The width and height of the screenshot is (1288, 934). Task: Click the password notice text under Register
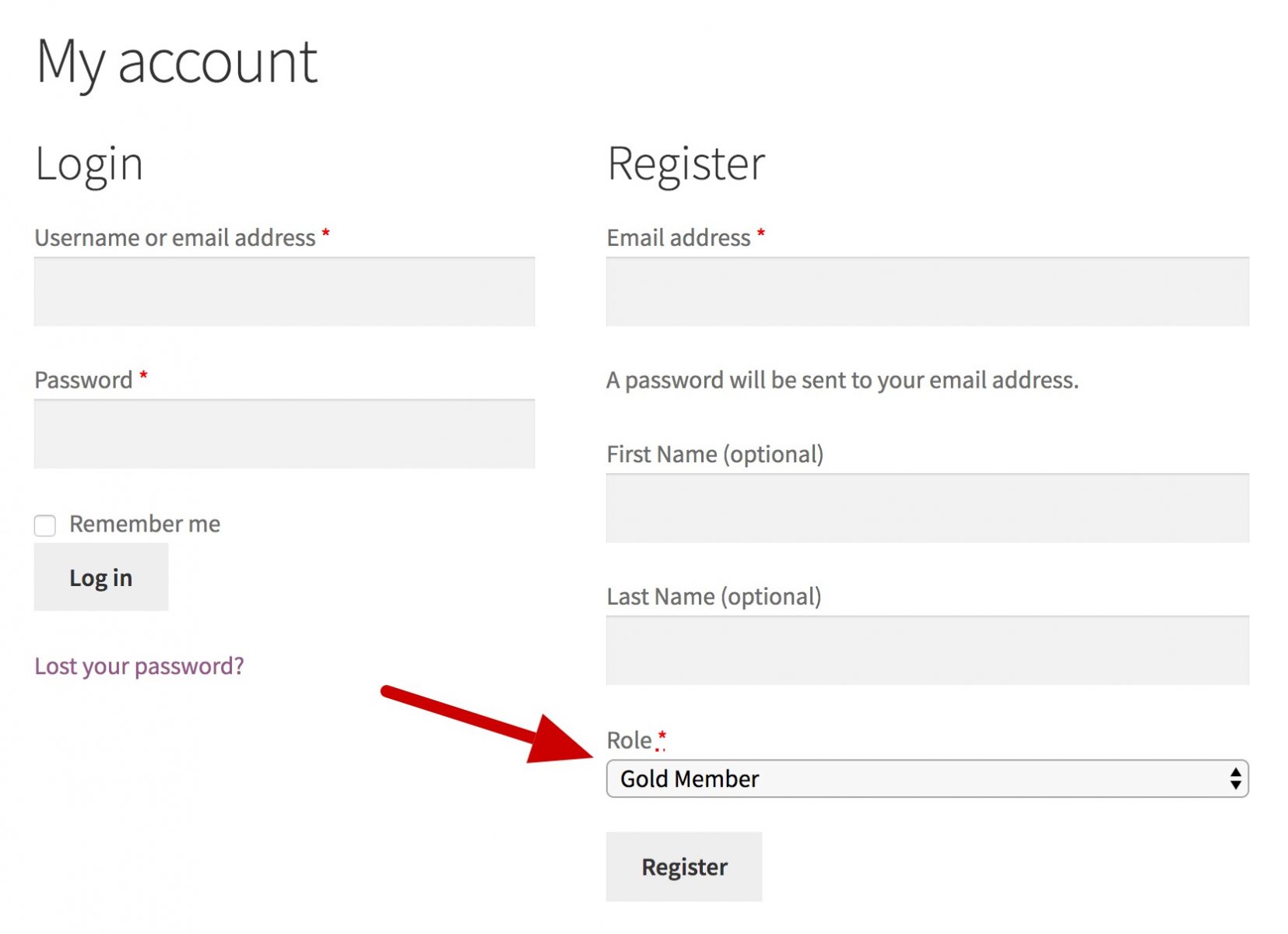pyautogui.click(x=842, y=380)
